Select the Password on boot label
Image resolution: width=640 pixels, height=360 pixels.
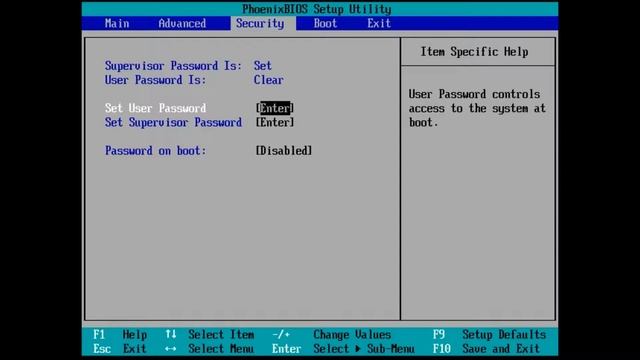(156, 151)
